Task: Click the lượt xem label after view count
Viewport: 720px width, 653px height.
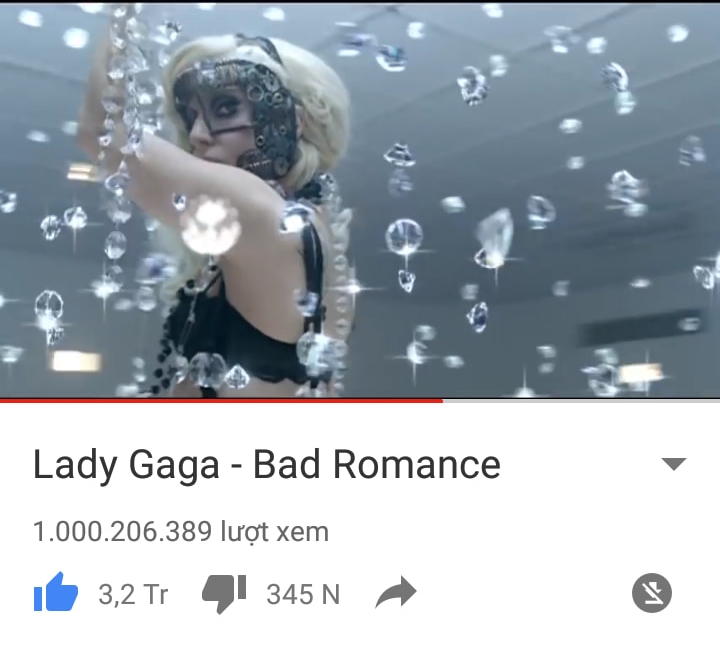Action: (x=275, y=533)
